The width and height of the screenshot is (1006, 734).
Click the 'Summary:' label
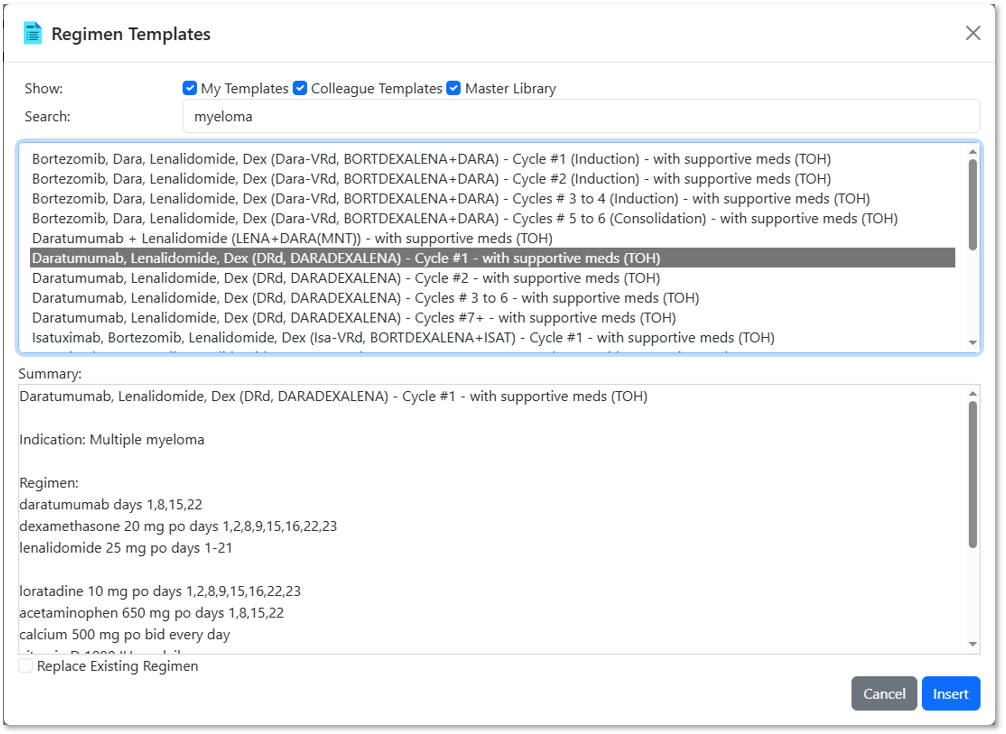pos(50,373)
